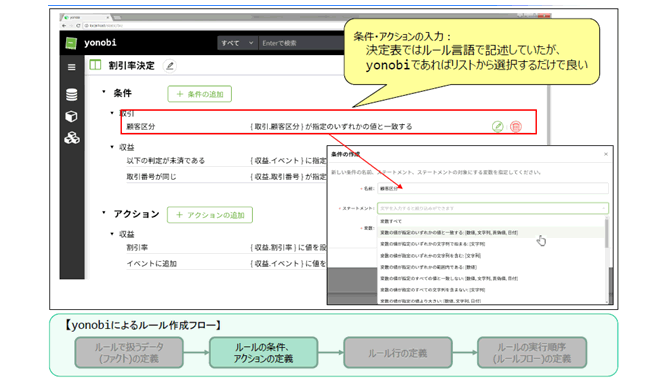Open the stacked cubes icon in the sidebar
The image size is (650, 380).
72,138
